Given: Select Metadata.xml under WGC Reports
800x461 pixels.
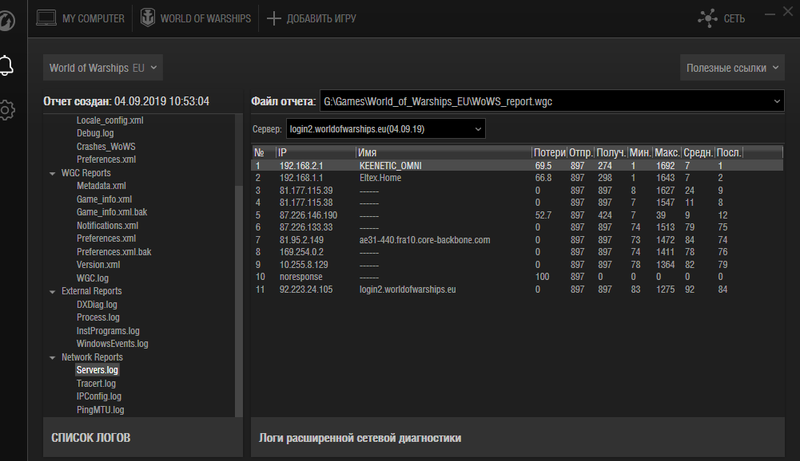Looking at the screenshot, I should tap(101, 186).
